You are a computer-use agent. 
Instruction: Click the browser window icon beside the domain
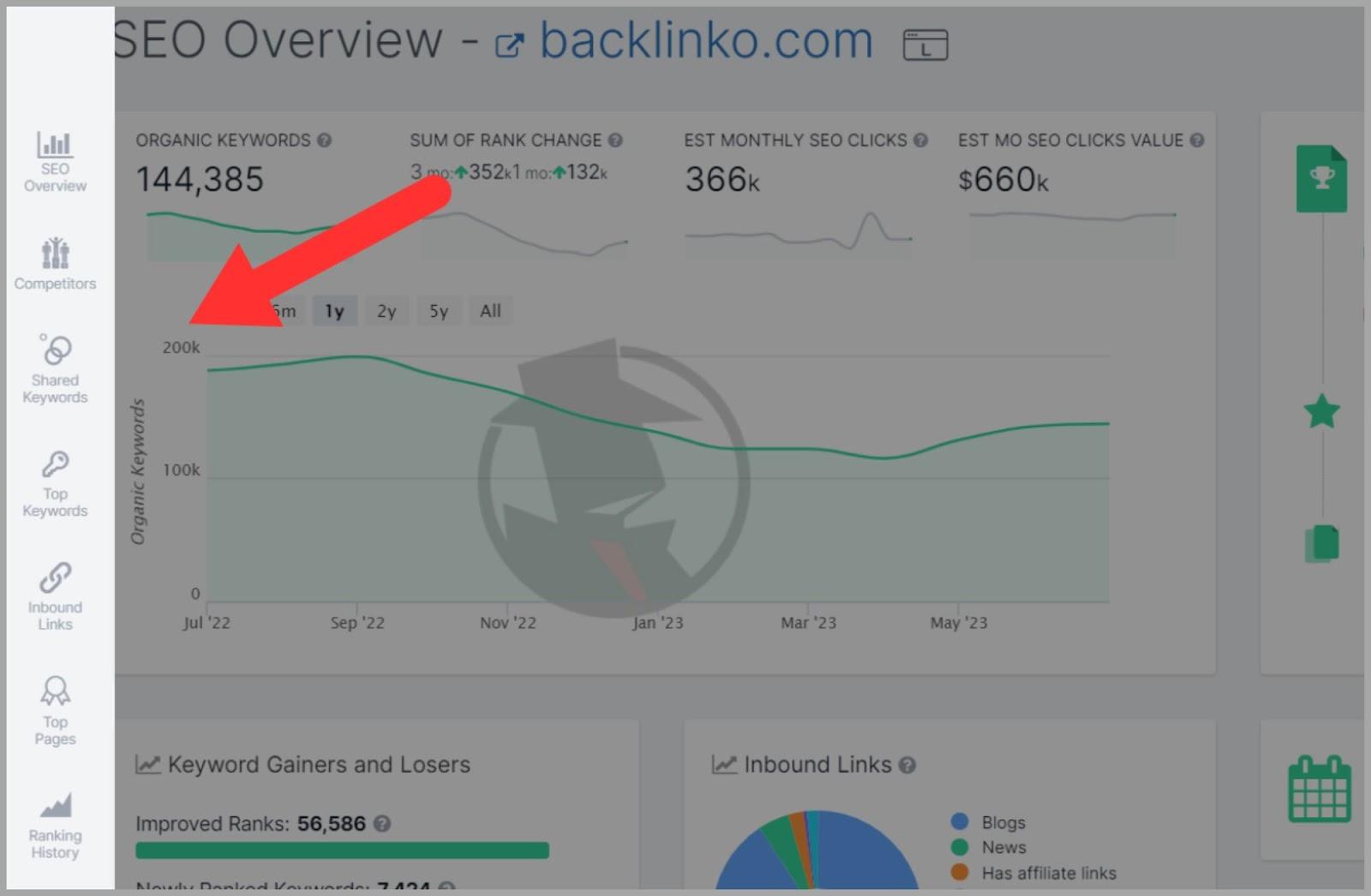coord(925,45)
